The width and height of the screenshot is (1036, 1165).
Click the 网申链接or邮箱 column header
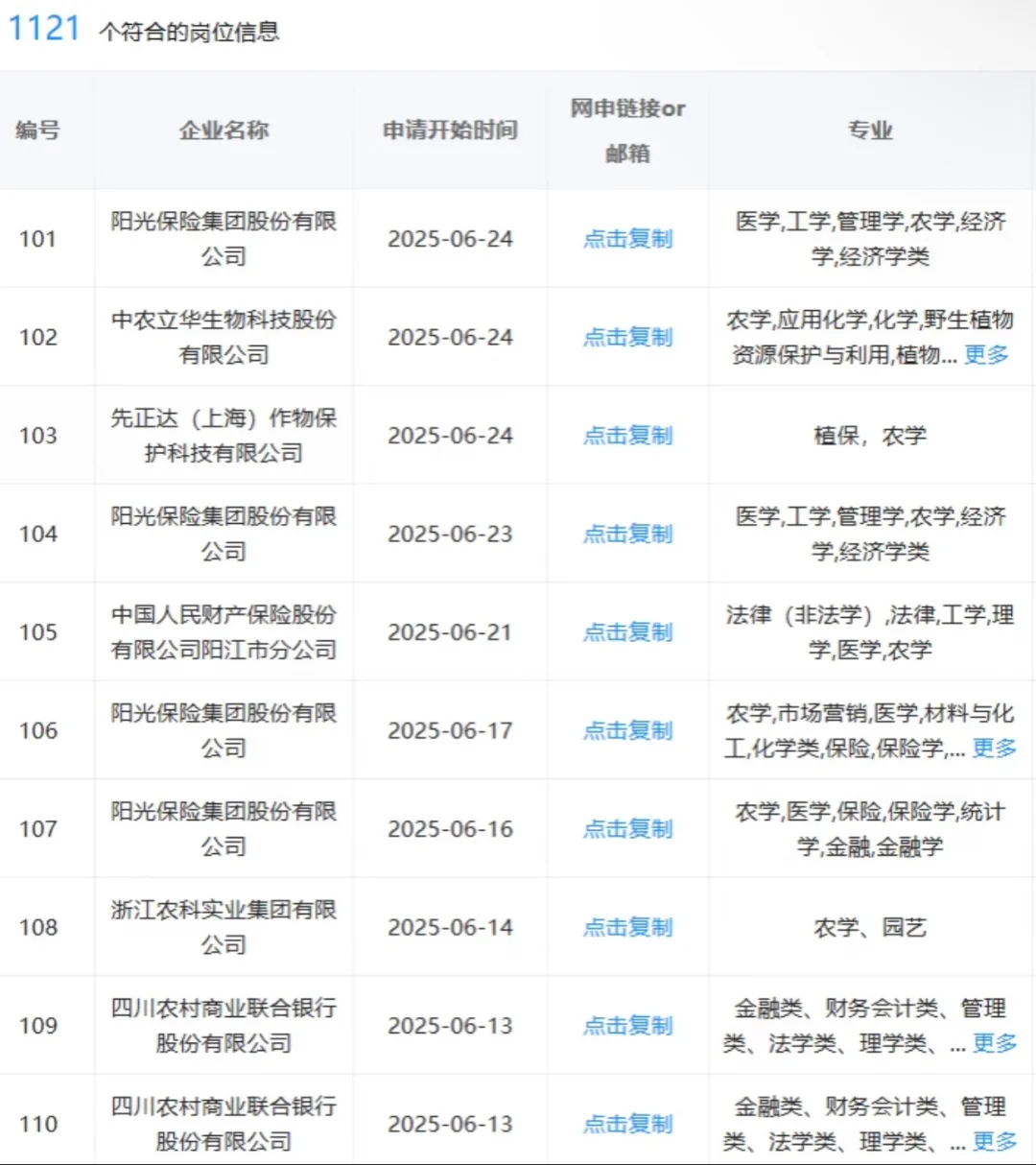628,131
